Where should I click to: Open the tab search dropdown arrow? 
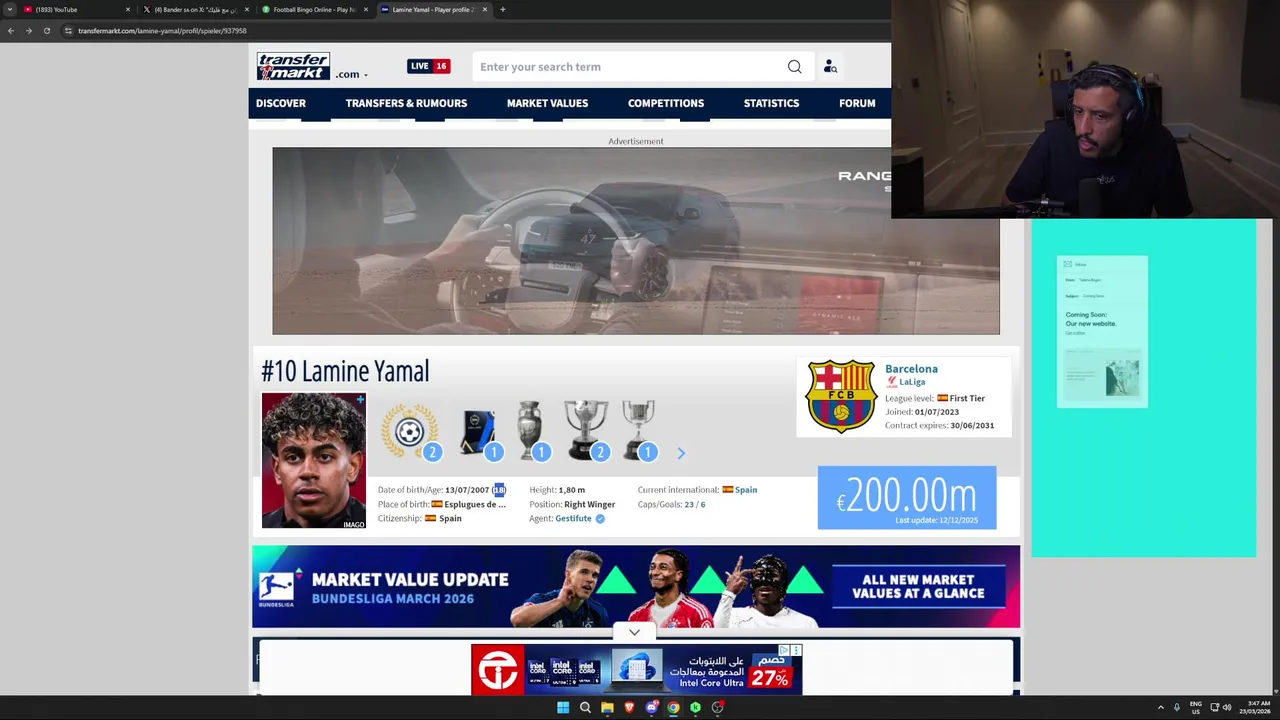[9, 9]
